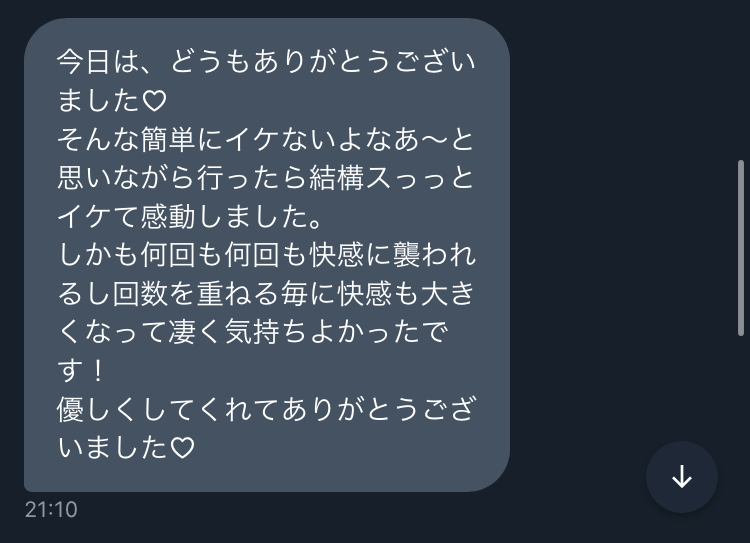The width and height of the screenshot is (750, 543).
Task: Click the line イケて感動しました。
Action: (x=190, y=216)
